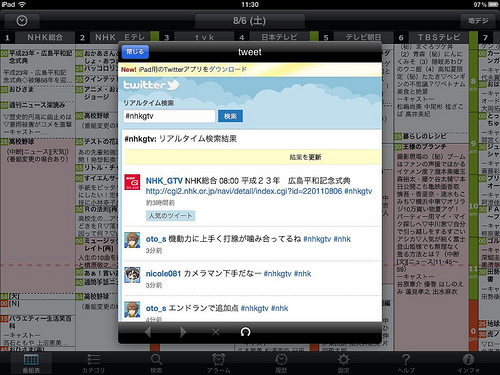Tap the Wi-Fi icon in status bar
This screenshot has height=375, width=500.
(22, 4)
